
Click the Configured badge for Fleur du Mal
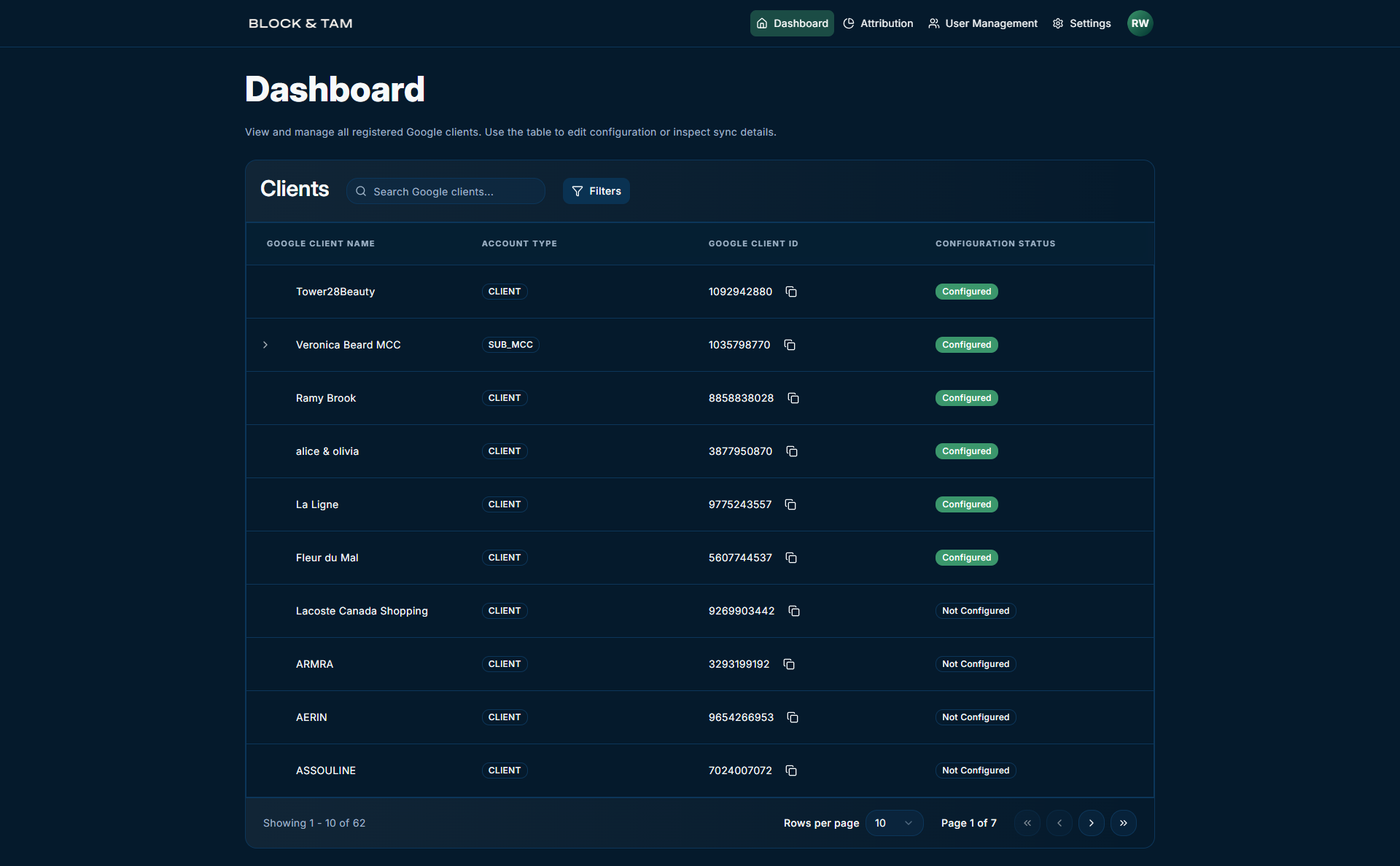click(966, 558)
